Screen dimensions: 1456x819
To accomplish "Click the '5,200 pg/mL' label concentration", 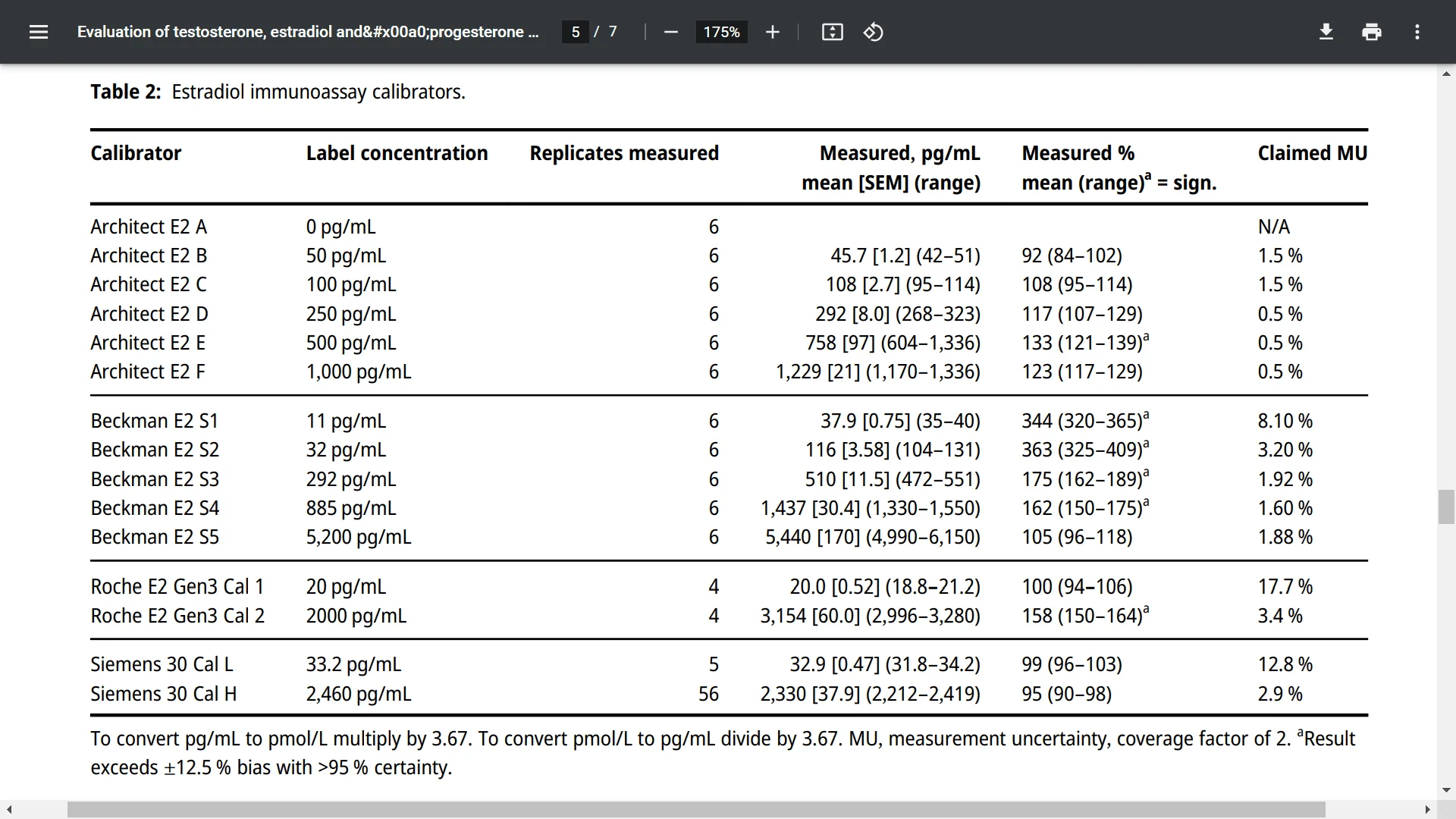I will click(359, 537).
